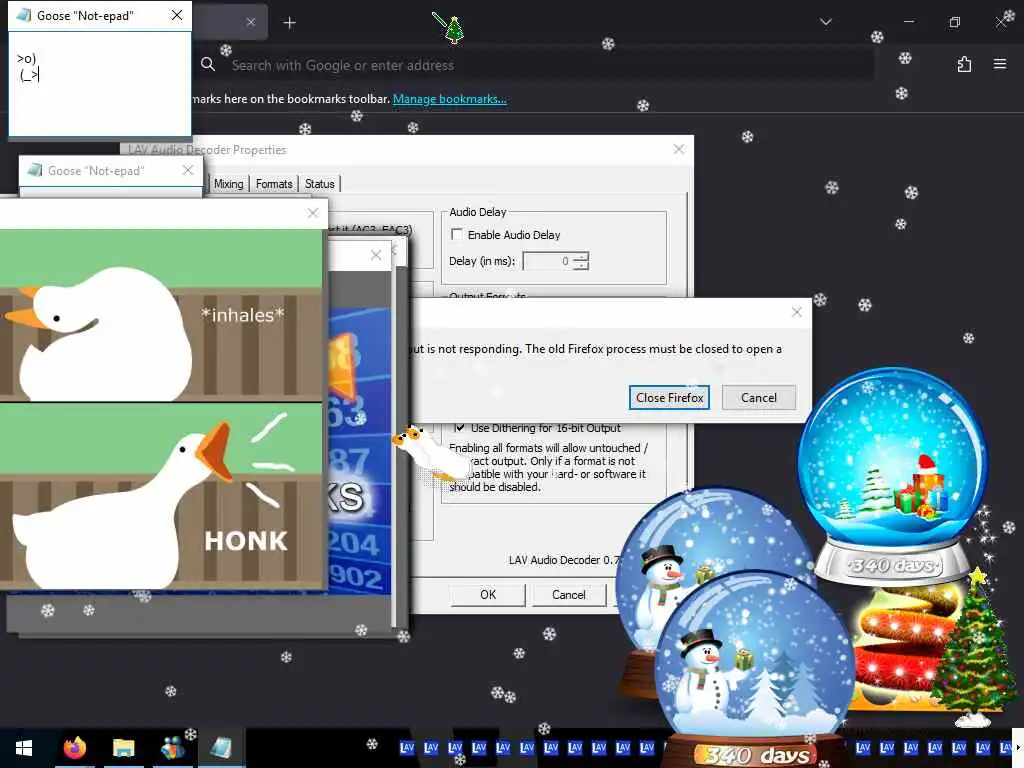
Task: Switch to the Notepad taskbar icon
Action: 221,748
